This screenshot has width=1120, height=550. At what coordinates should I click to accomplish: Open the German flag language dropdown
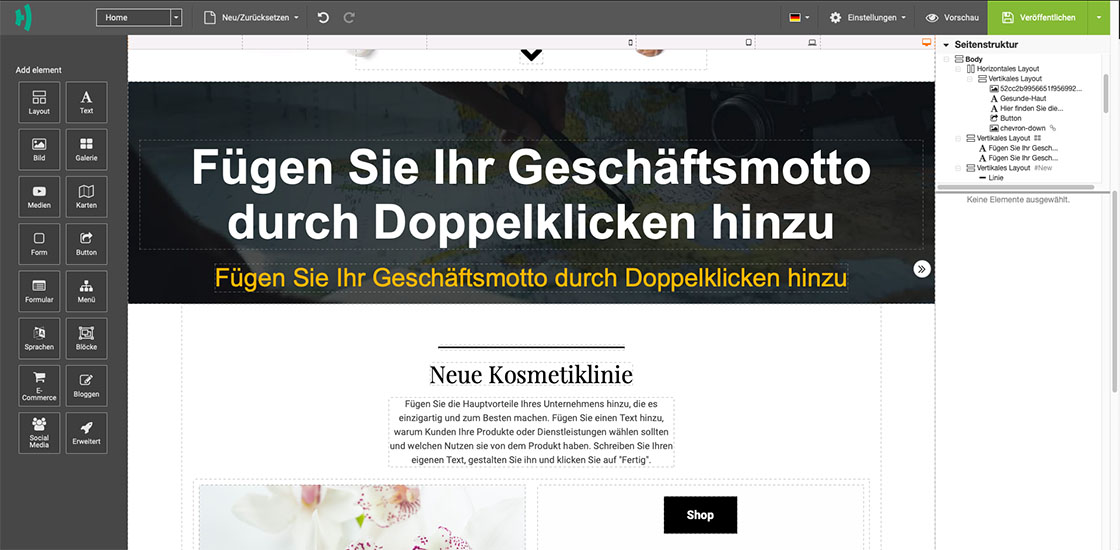point(799,17)
